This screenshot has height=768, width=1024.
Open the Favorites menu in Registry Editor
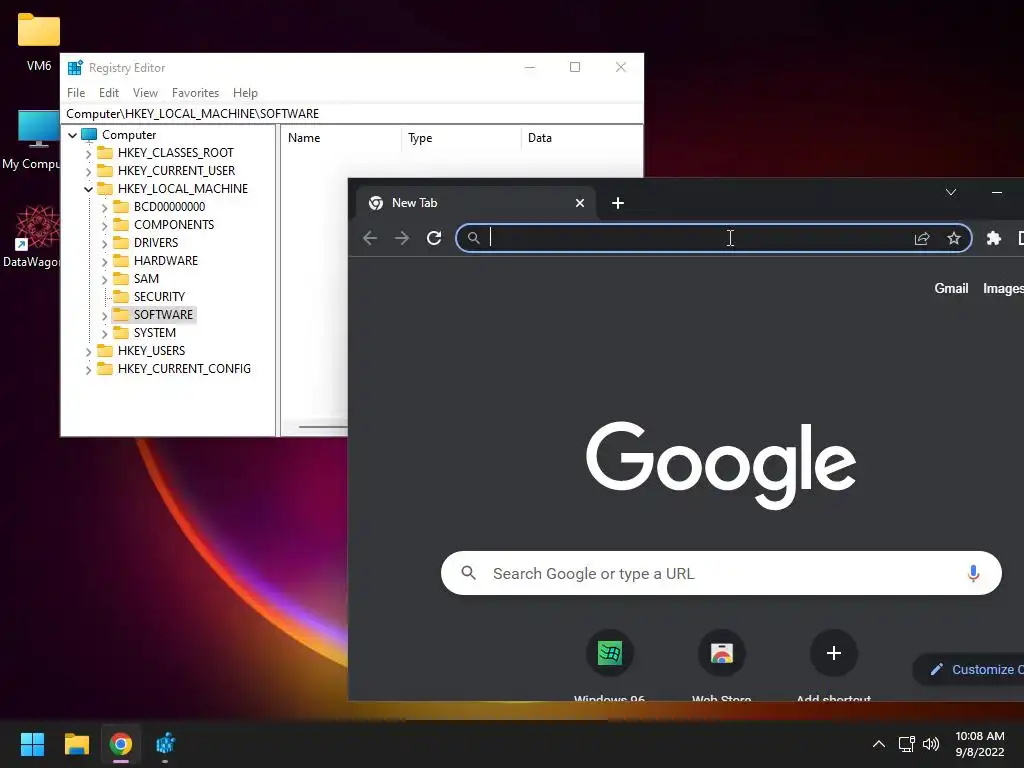195,93
